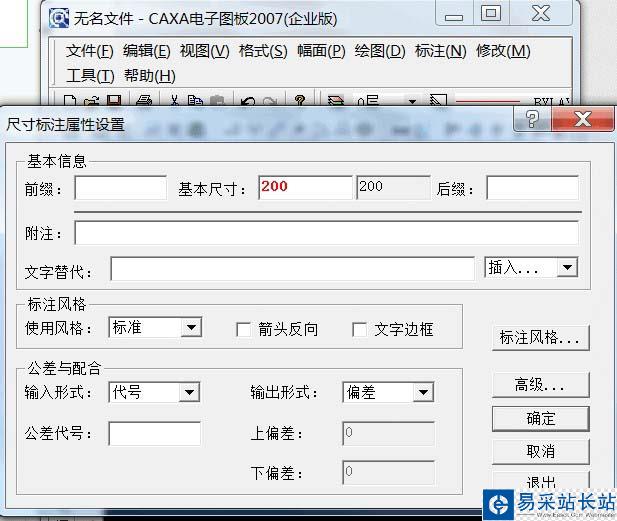Viewport: 617px width, 521px height.
Task: Click the 附注 input field
Action: click(326, 233)
